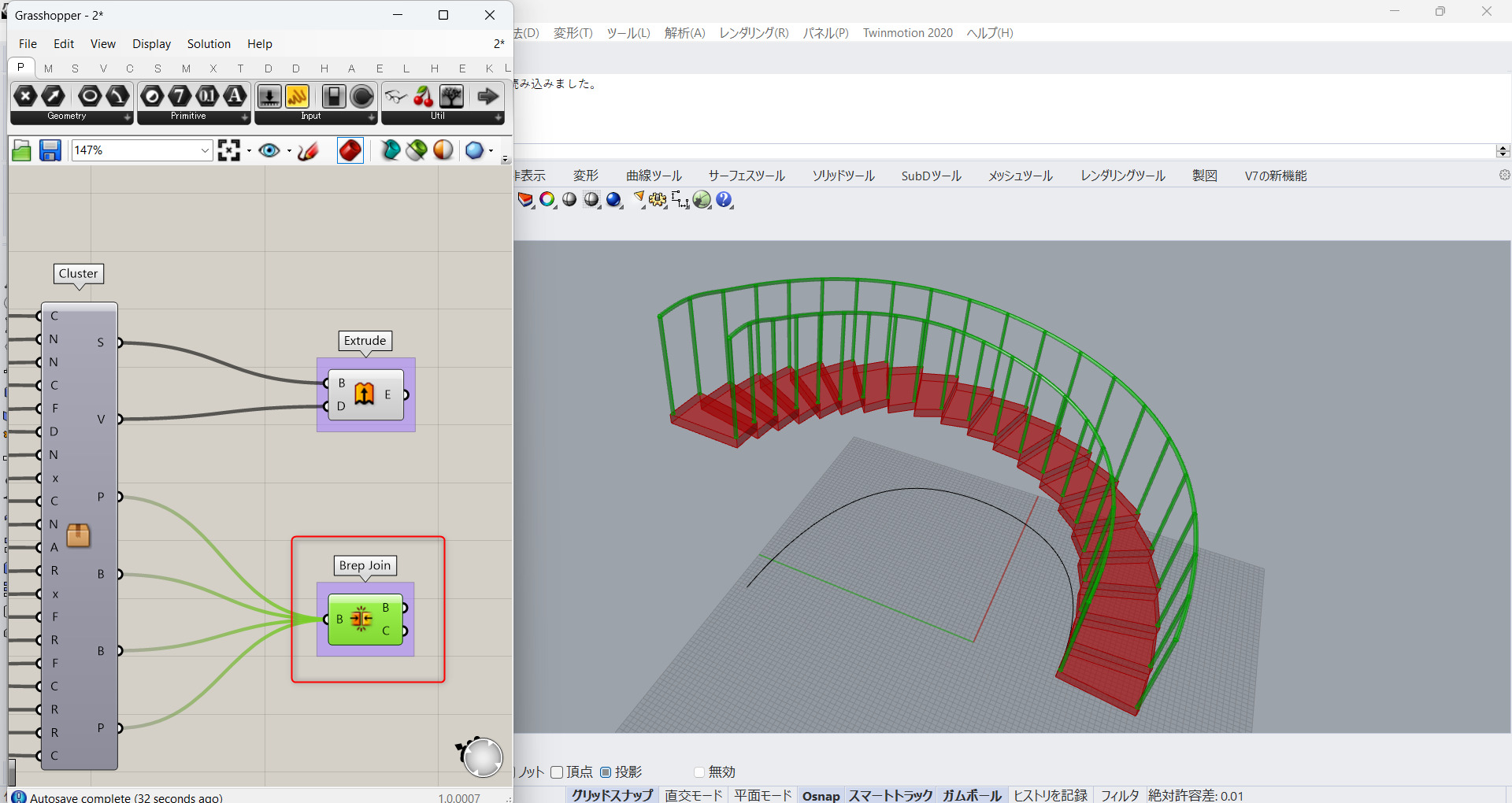Open the Solution menu in Grasshopper
This screenshot has width=1512, height=803.
pyautogui.click(x=208, y=43)
